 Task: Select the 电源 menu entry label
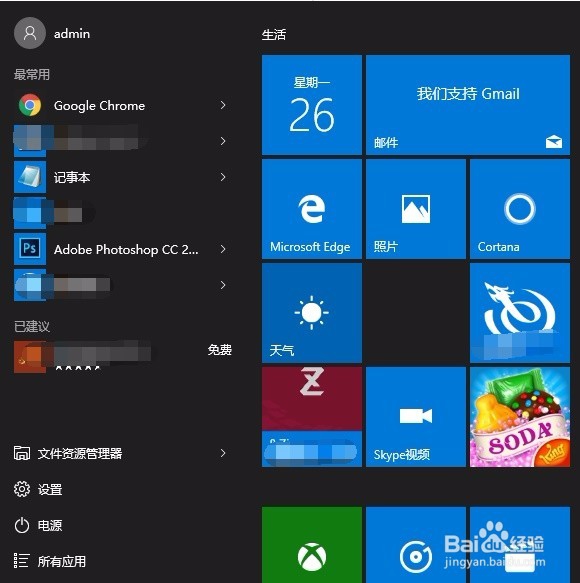pyautogui.click(x=50, y=525)
